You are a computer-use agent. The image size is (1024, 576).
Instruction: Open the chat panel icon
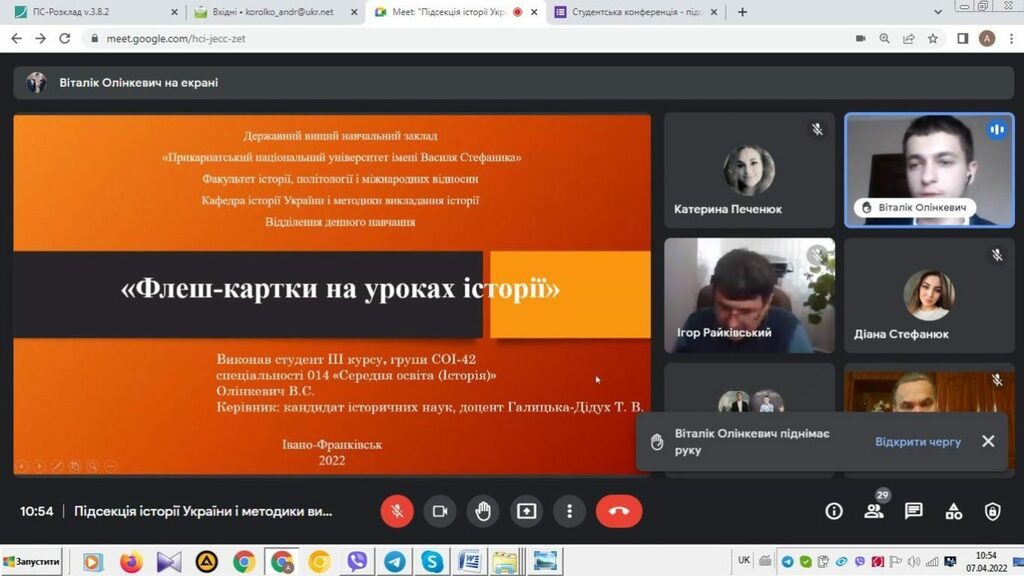pyautogui.click(x=913, y=511)
